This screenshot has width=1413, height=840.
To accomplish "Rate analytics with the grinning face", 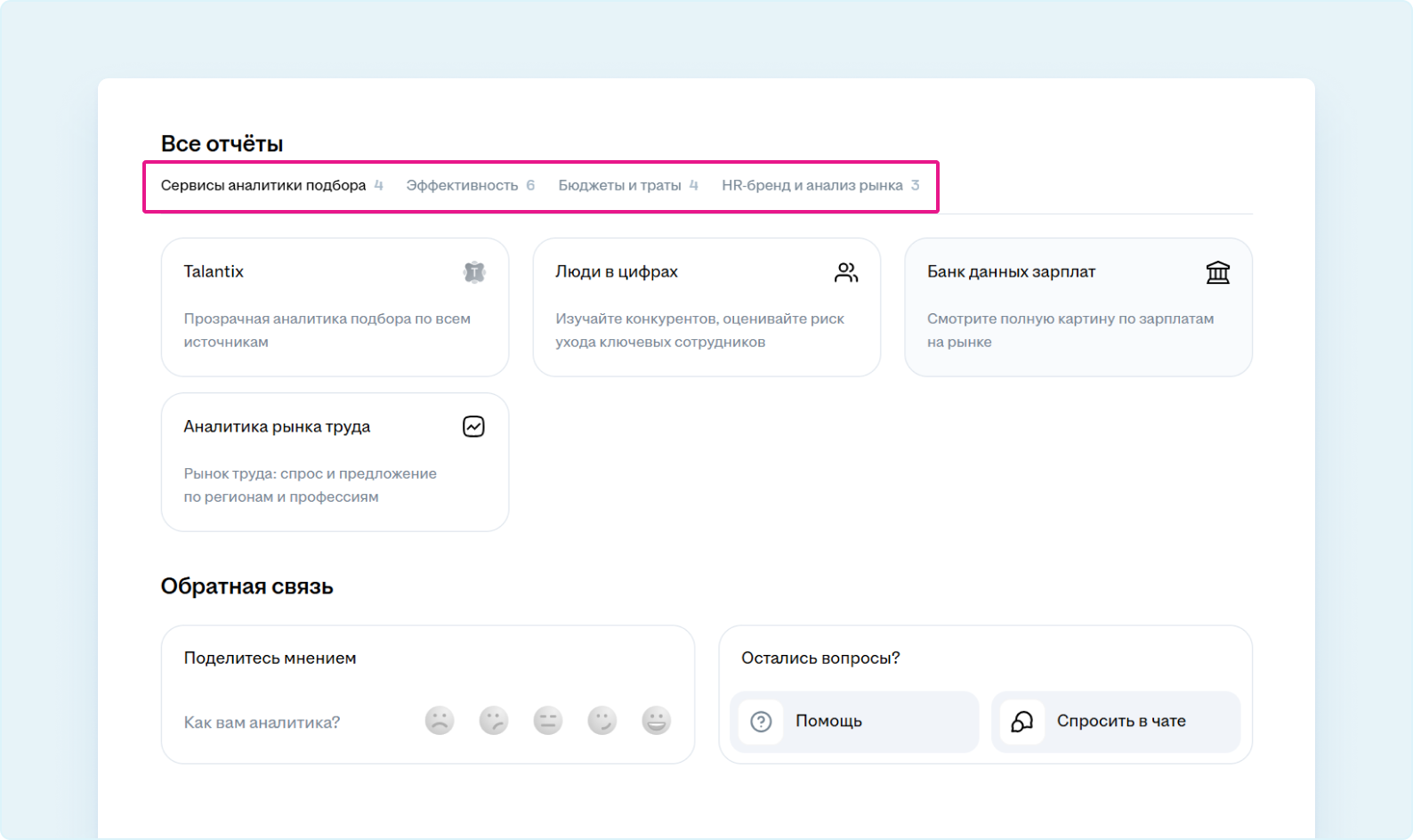I will pyautogui.click(x=657, y=721).
